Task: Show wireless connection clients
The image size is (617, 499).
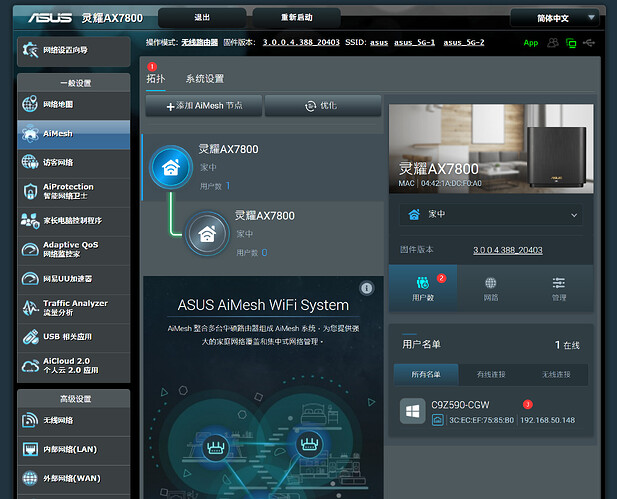Action: point(556,375)
